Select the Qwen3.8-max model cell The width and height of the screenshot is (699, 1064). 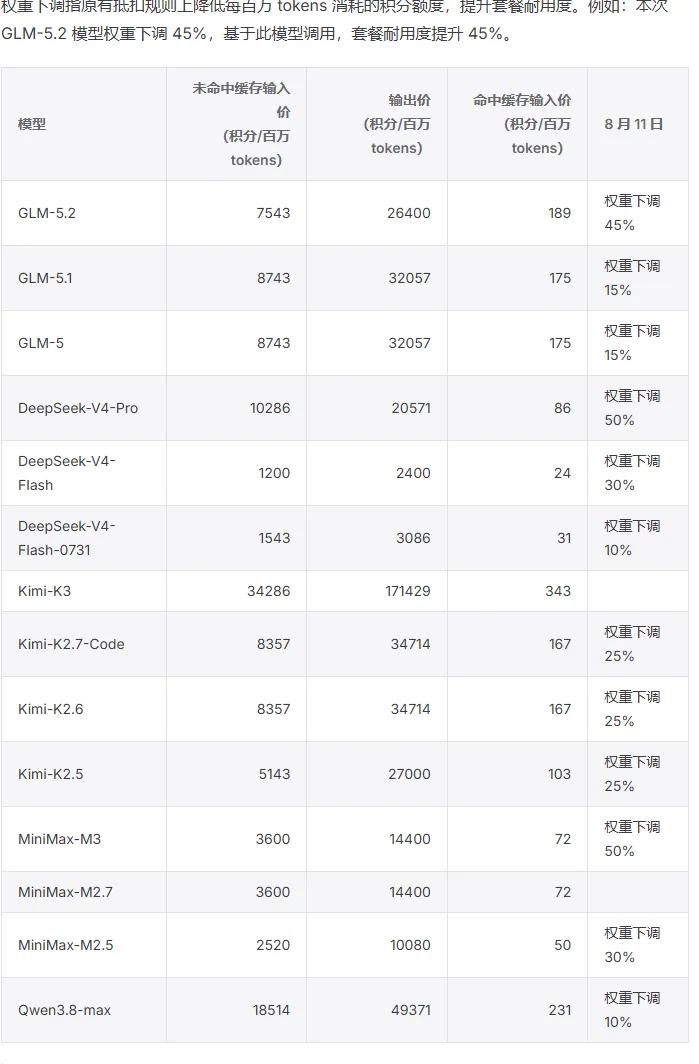point(83,1010)
